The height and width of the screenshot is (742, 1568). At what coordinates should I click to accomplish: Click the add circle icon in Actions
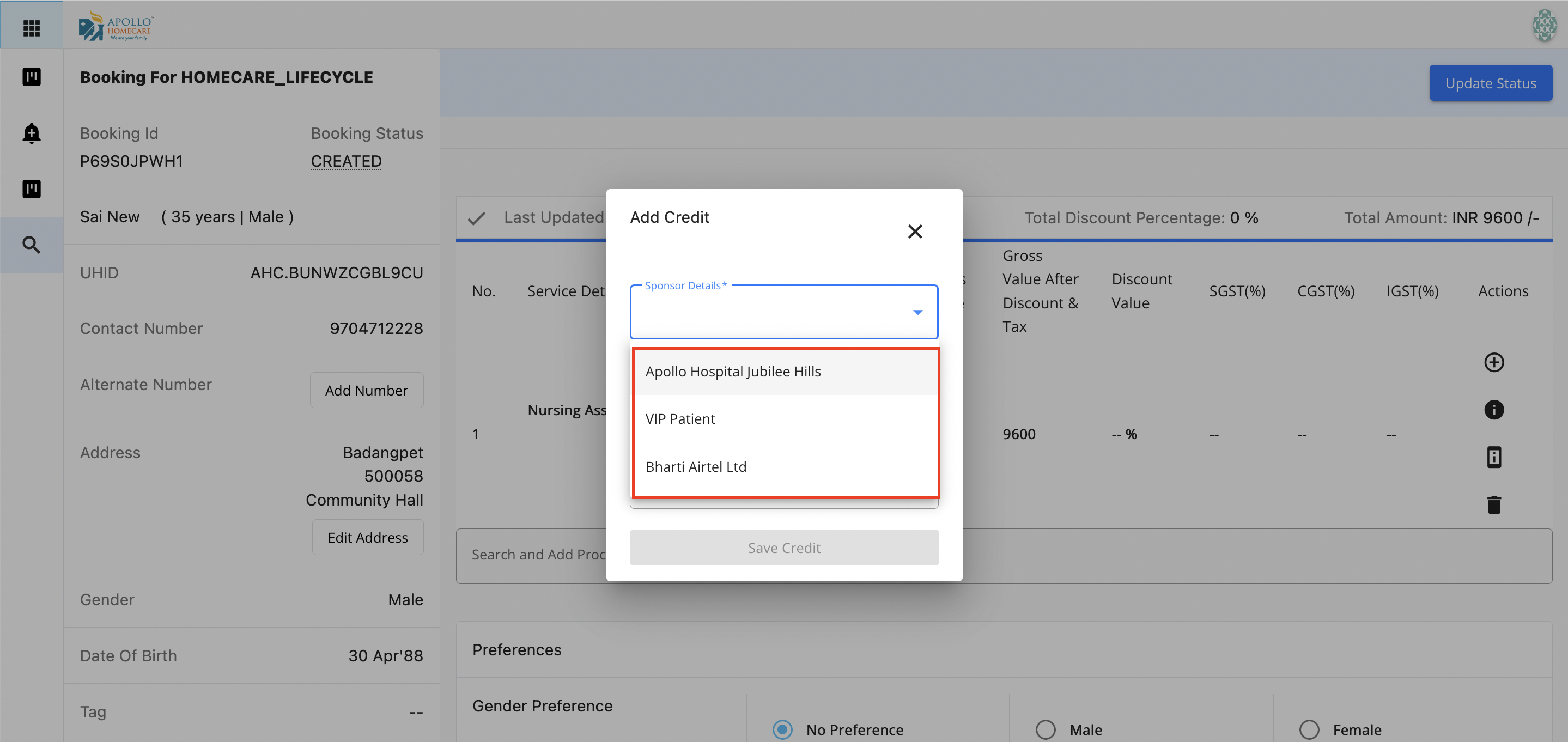click(x=1494, y=362)
